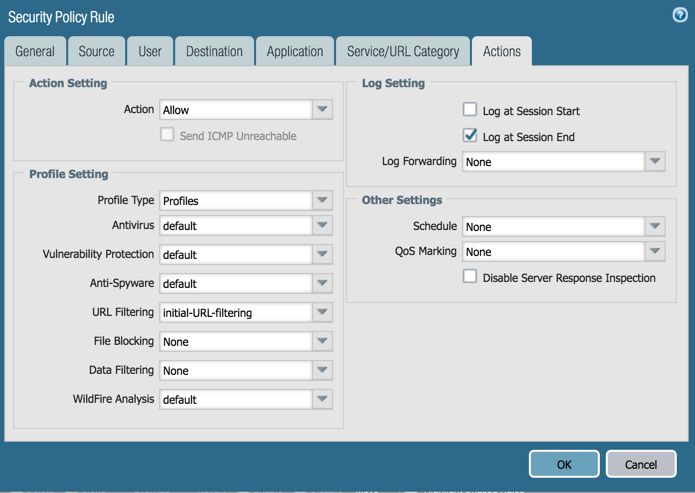This screenshot has height=493, width=695.
Task: Toggle Send ICMP Unreachable checkbox
Action: point(167,134)
